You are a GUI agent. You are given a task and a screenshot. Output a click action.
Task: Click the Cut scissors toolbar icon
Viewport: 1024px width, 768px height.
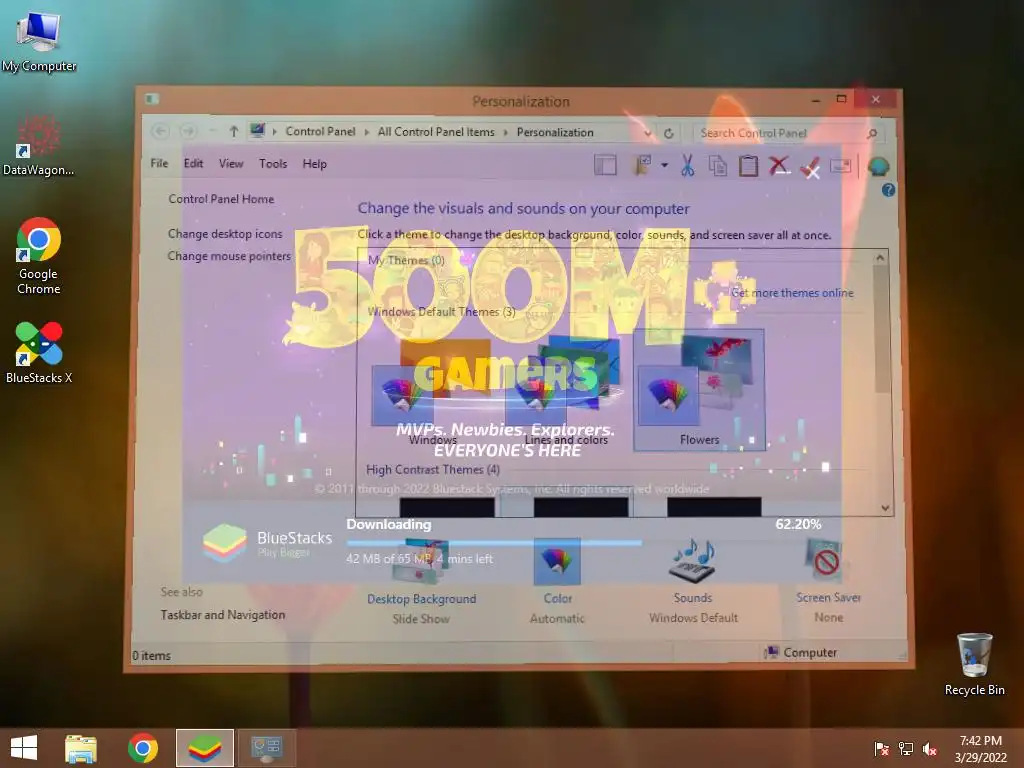pos(687,165)
